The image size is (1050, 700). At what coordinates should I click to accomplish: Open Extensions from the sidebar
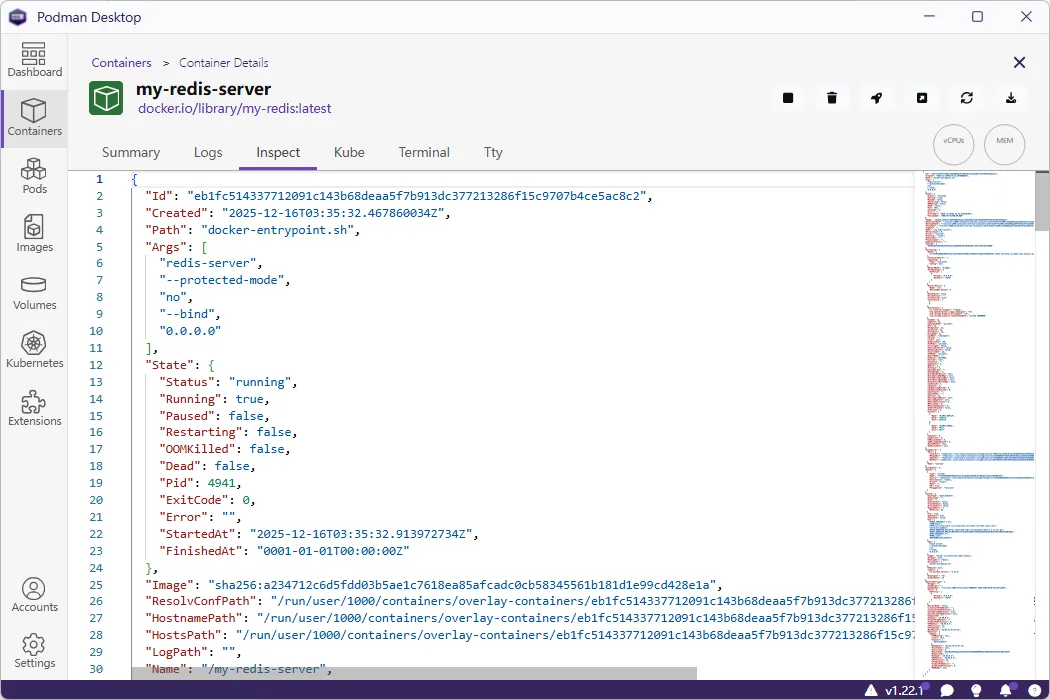(34, 407)
